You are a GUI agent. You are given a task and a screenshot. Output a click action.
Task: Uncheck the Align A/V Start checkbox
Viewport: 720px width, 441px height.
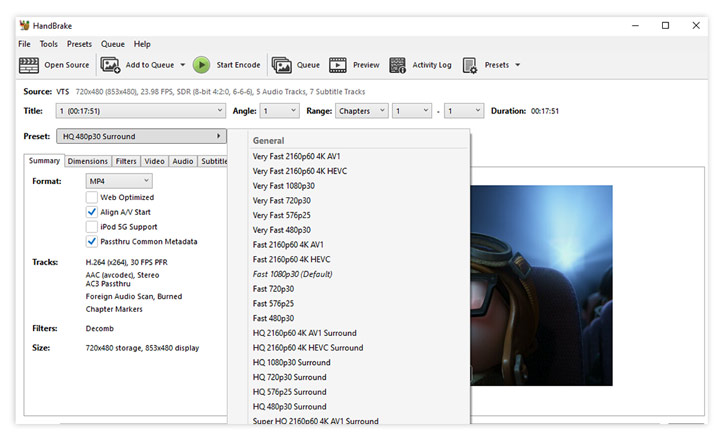tap(91, 212)
